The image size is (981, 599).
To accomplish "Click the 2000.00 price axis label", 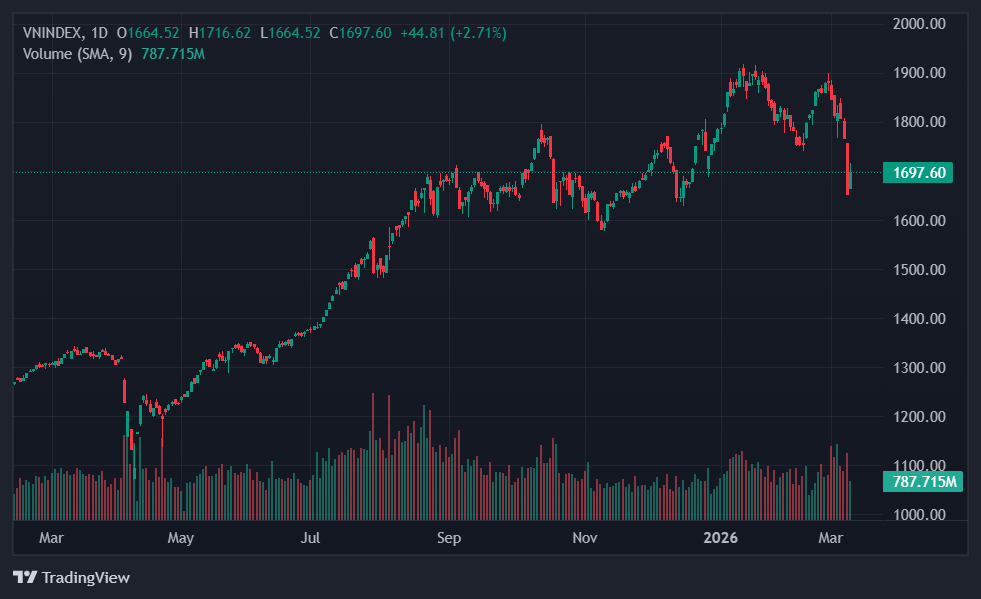I will pos(918,24).
